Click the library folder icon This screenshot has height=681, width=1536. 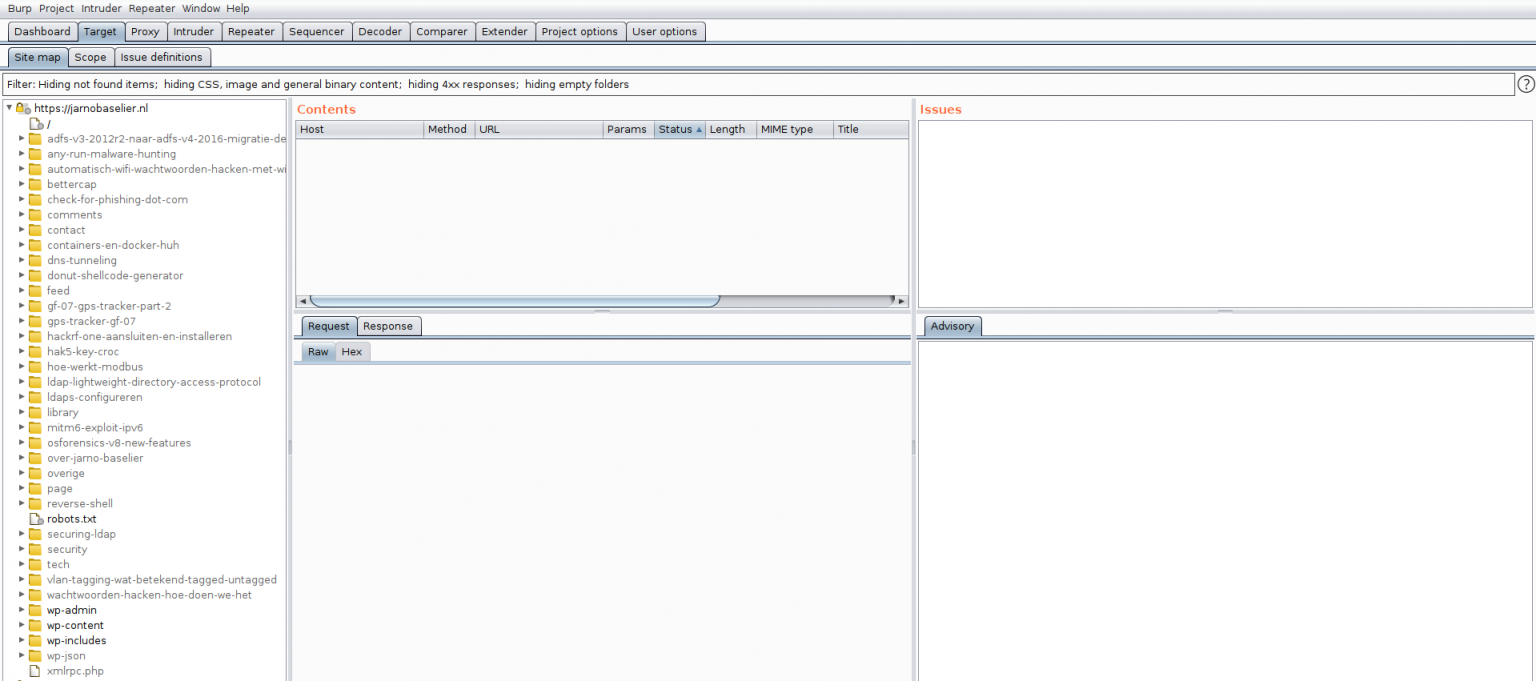pos(35,412)
